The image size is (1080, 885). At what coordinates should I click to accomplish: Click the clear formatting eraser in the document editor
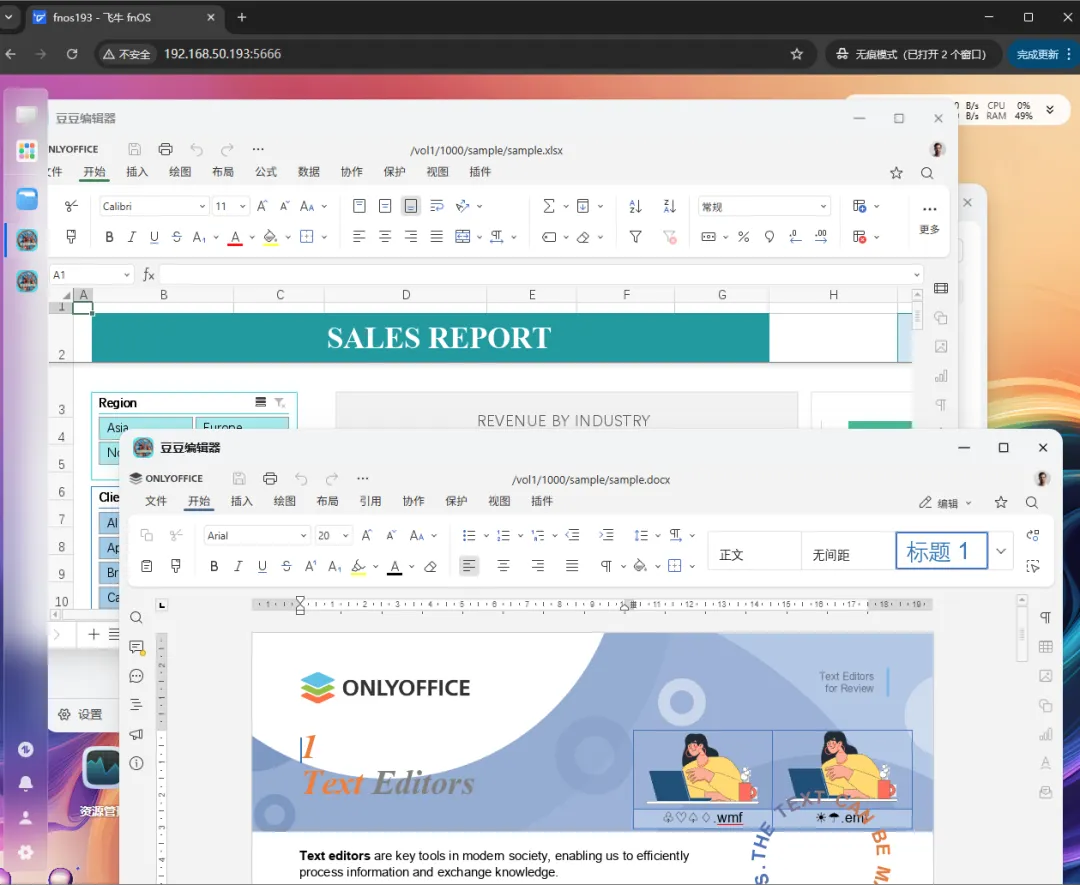tap(430, 566)
